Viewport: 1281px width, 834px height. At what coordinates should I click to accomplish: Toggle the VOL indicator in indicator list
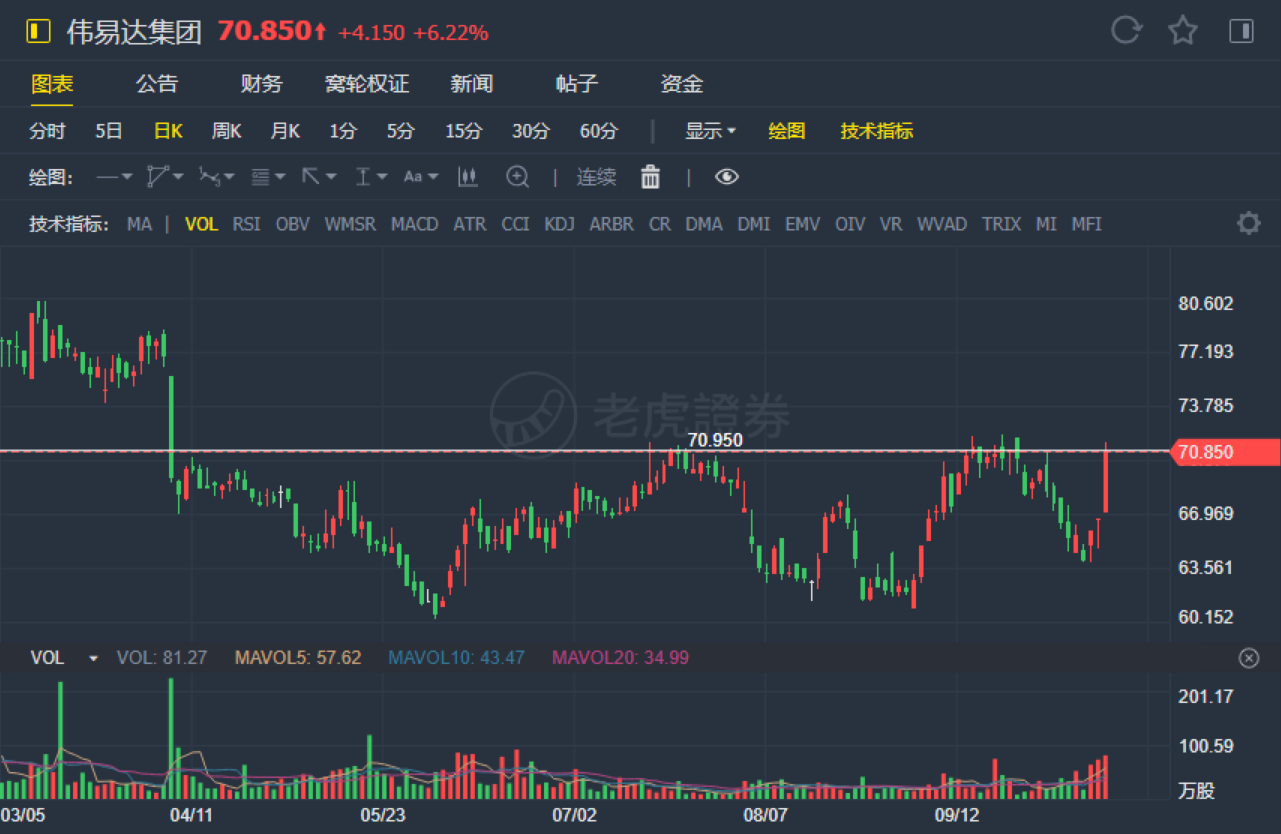(x=202, y=224)
